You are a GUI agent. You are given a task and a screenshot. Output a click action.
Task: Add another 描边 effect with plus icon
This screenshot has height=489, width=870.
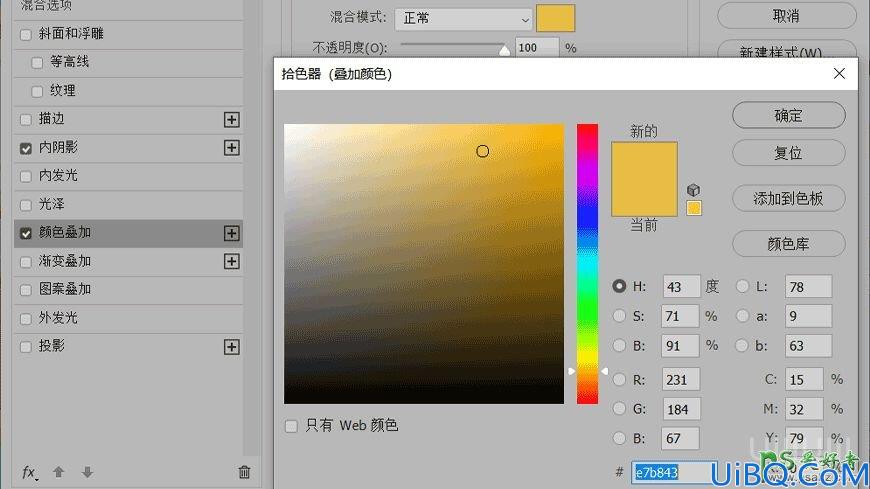click(231, 119)
